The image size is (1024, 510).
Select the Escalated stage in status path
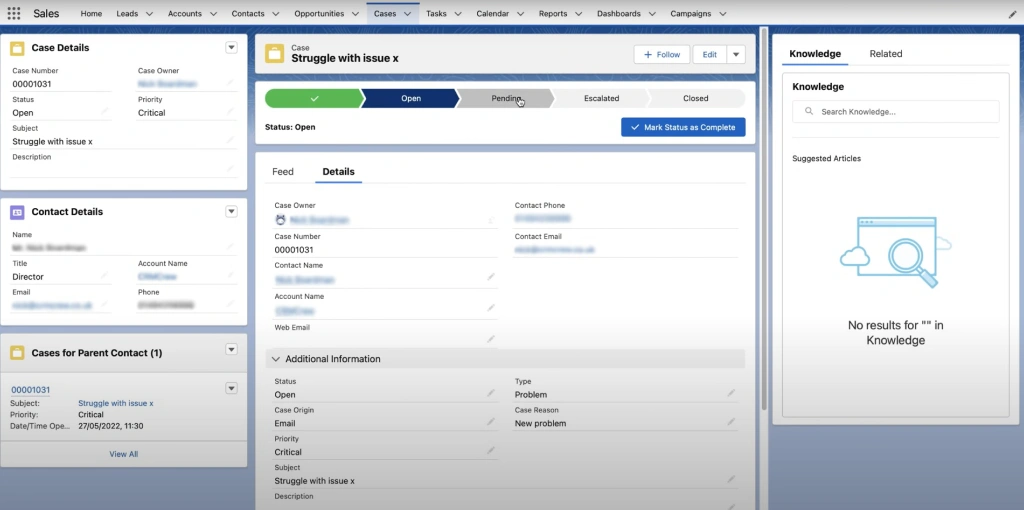601,98
